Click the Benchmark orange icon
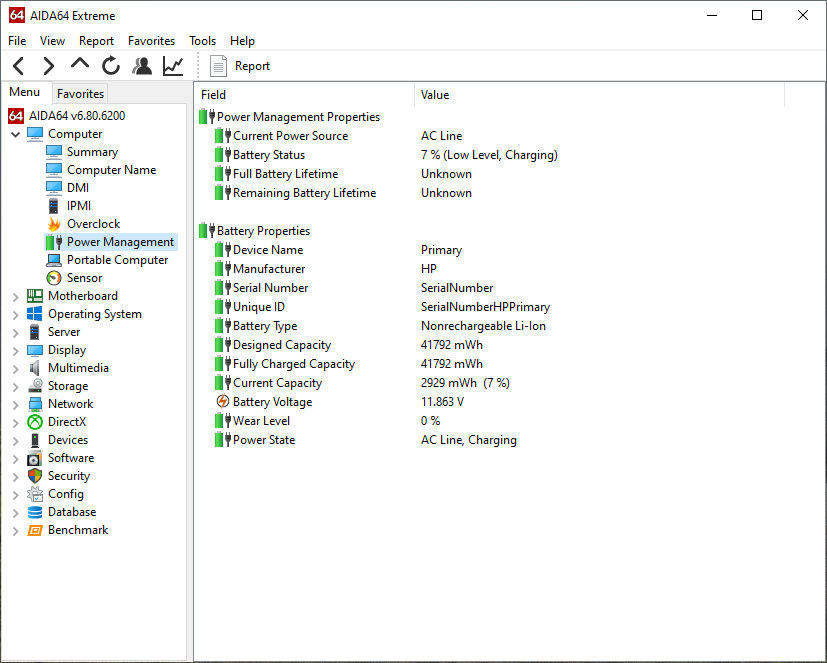827x663 pixels. (35, 530)
